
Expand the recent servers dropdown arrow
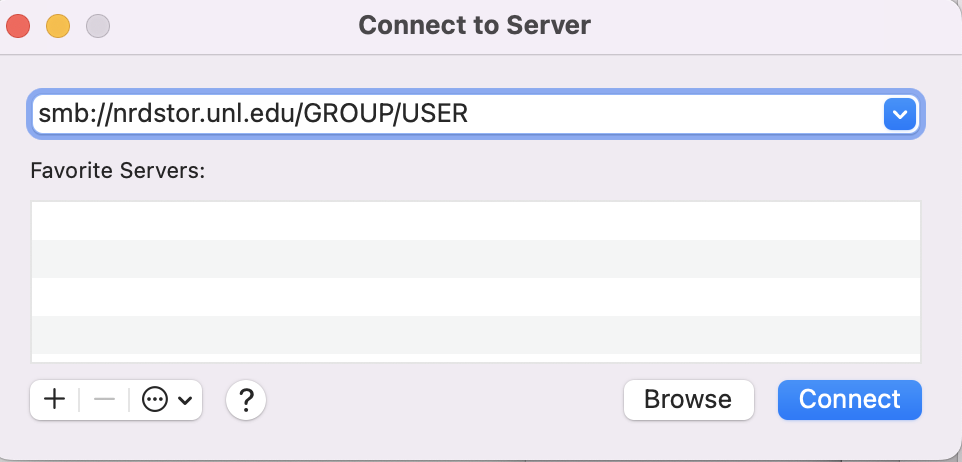coord(900,115)
